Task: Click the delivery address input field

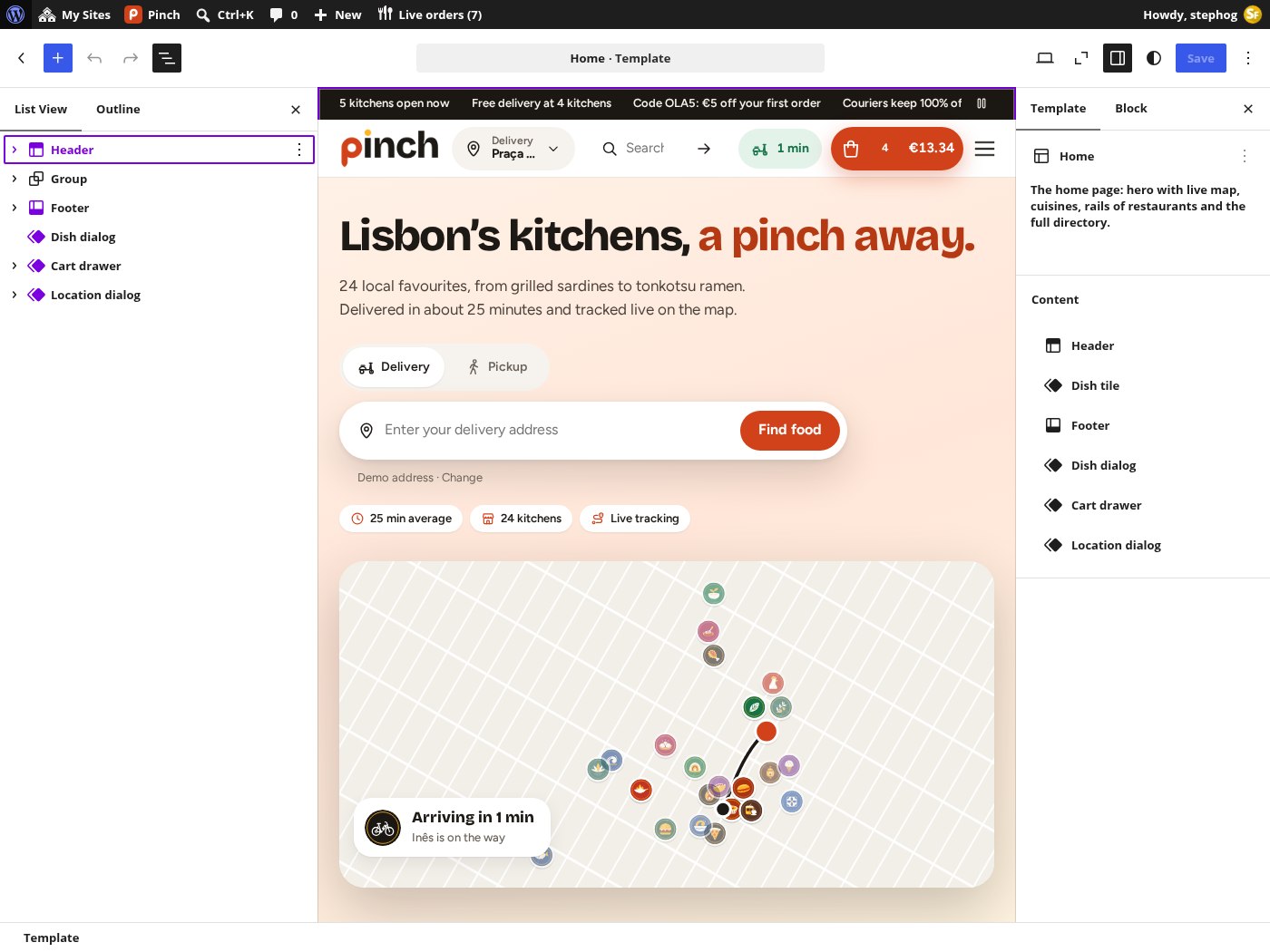Action: click(557, 430)
